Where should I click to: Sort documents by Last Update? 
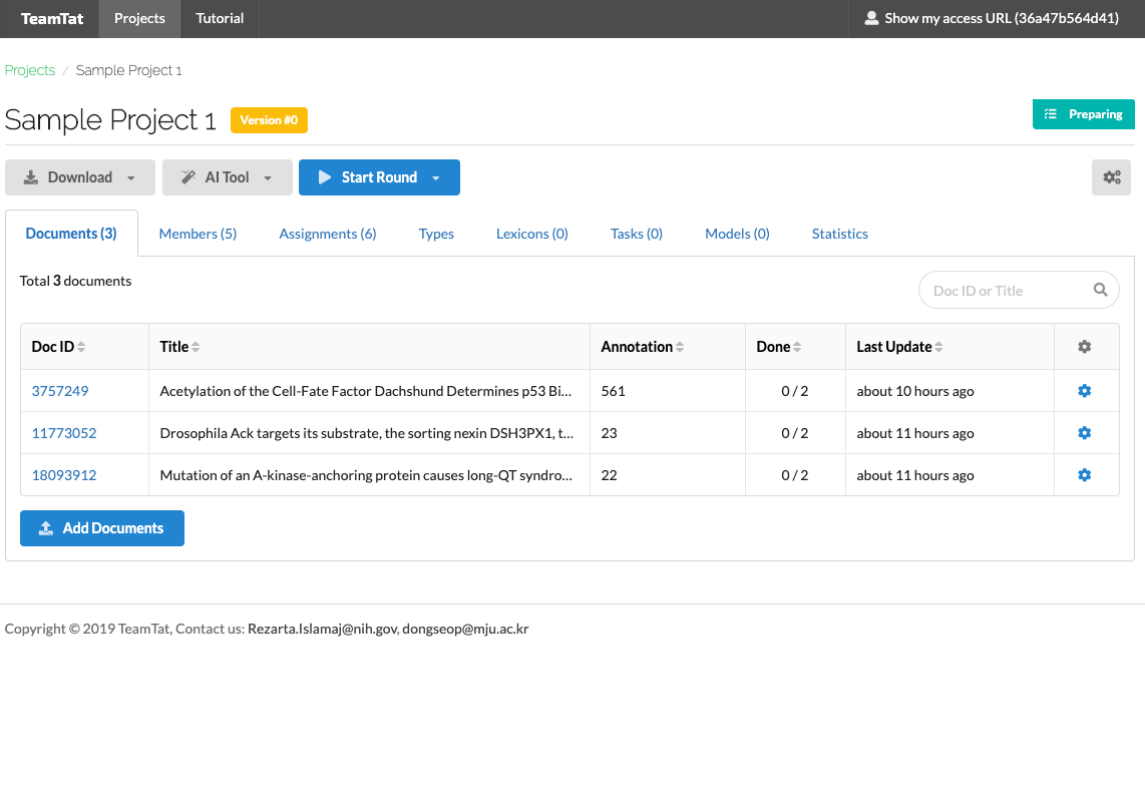(x=900, y=347)
